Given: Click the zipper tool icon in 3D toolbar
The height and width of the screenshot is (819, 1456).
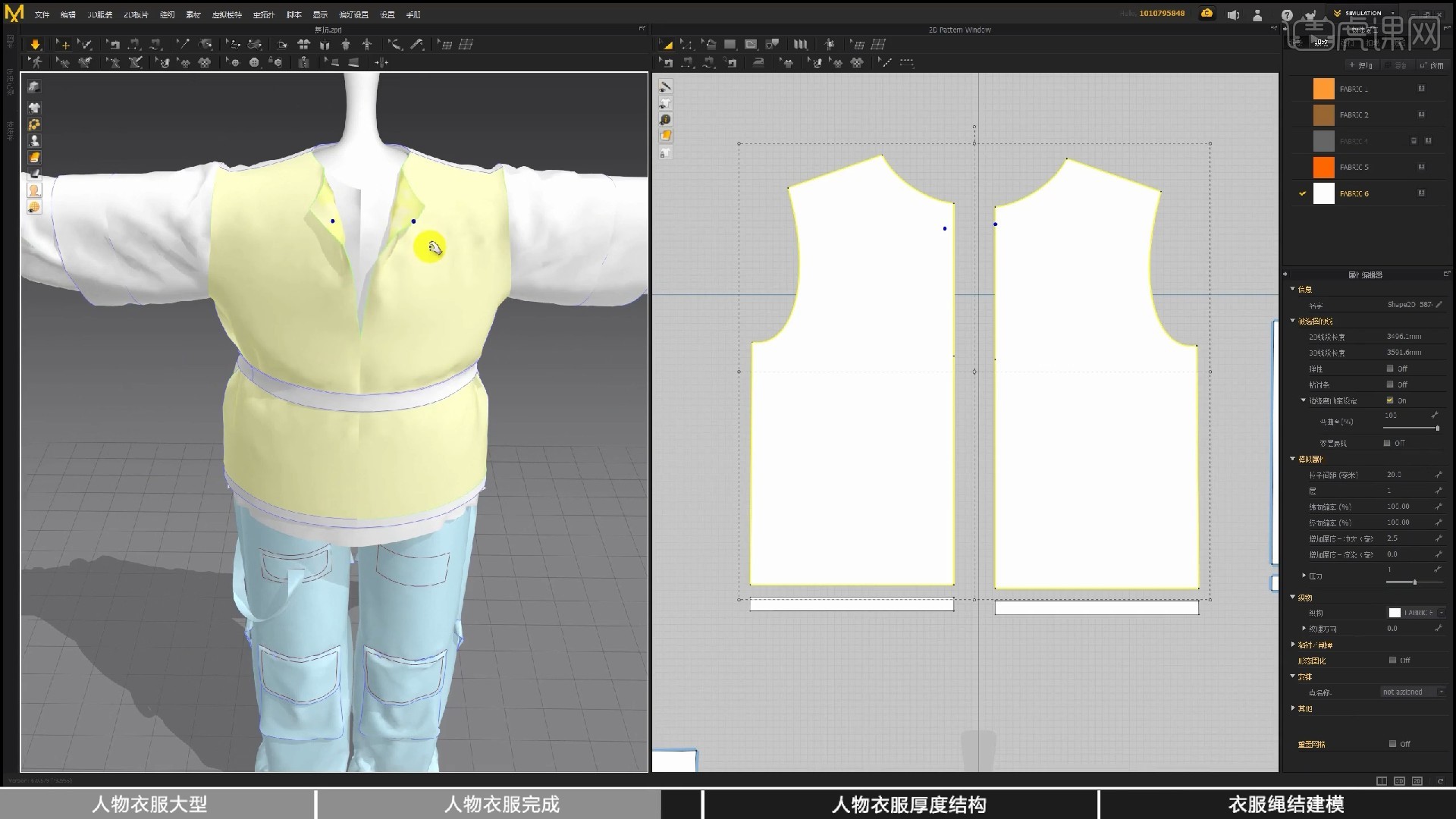Looking at the screenshot, I should 303,62.
